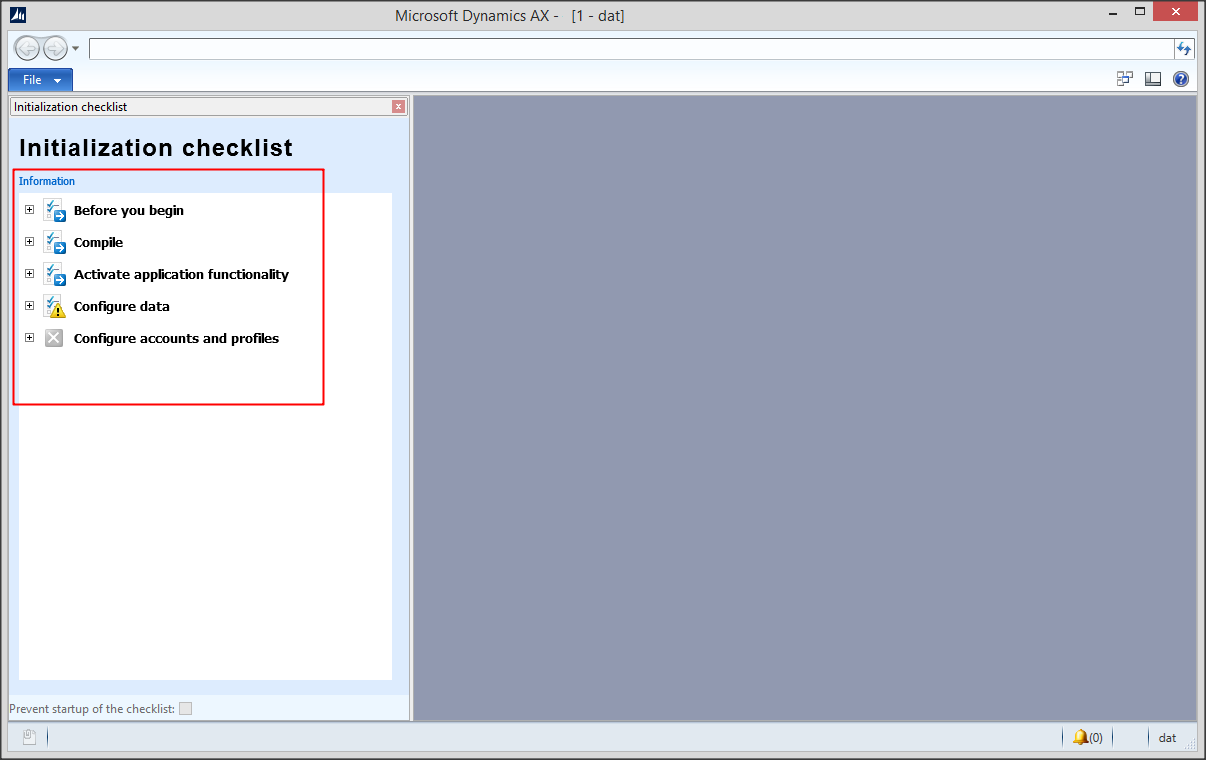Expand the Before you begin node
The height and width of the screenshot is (760, 1206).
tap(29, 210)
